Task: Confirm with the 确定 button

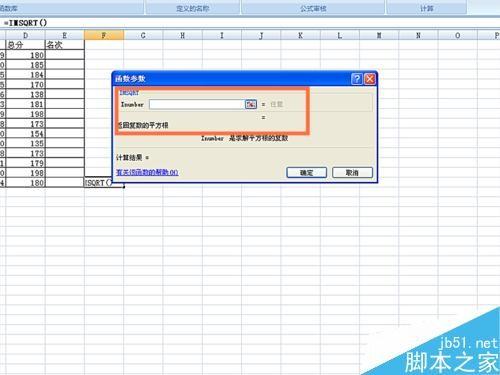Action: pyautogui.click(x=306, y=172)
